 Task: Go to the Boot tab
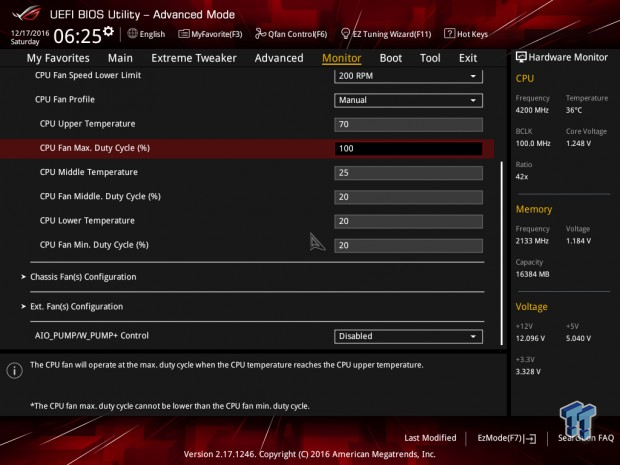pyautogui.click(x=391, y=58)
